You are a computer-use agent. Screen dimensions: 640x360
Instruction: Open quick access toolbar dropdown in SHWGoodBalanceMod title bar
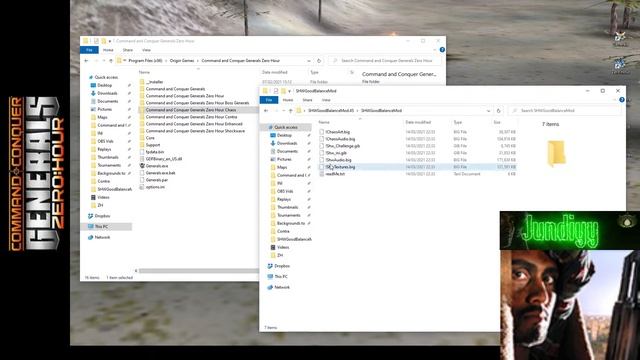(289, 91)
